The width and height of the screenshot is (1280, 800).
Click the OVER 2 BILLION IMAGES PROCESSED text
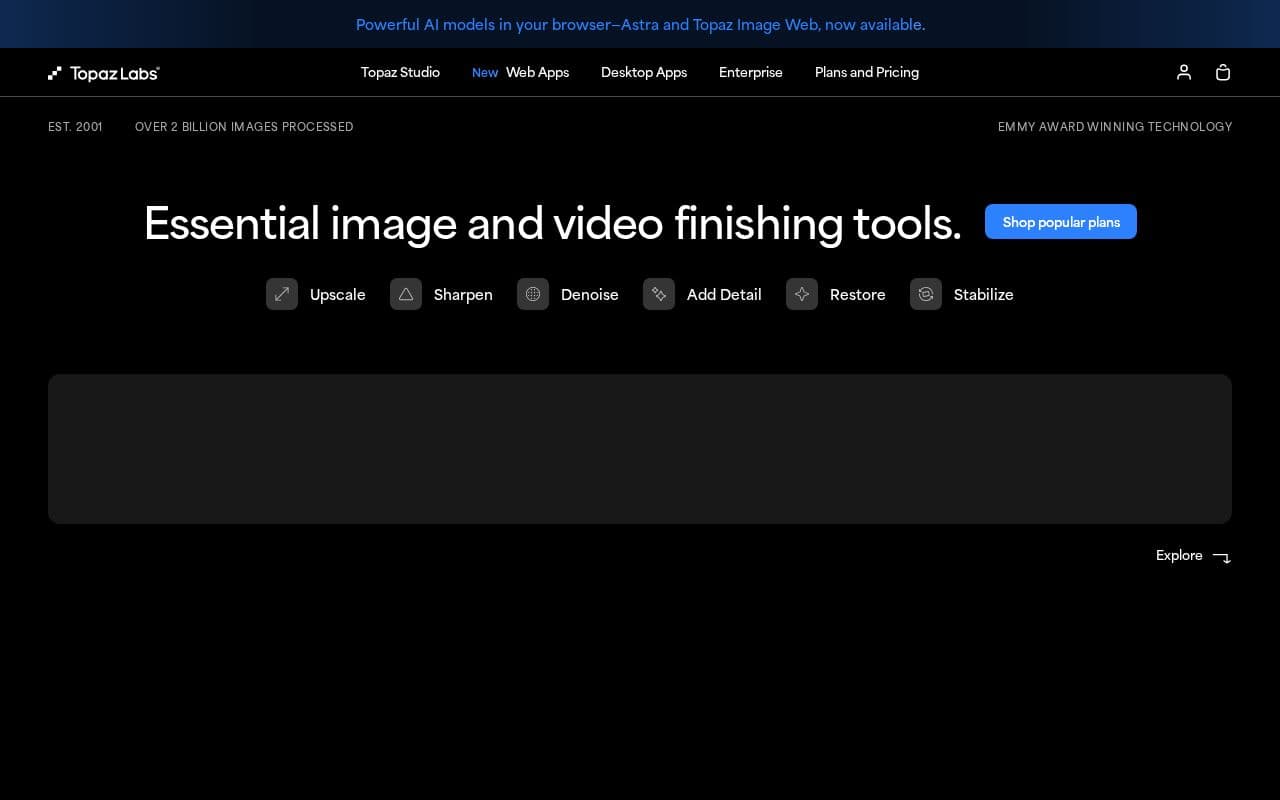244,127
